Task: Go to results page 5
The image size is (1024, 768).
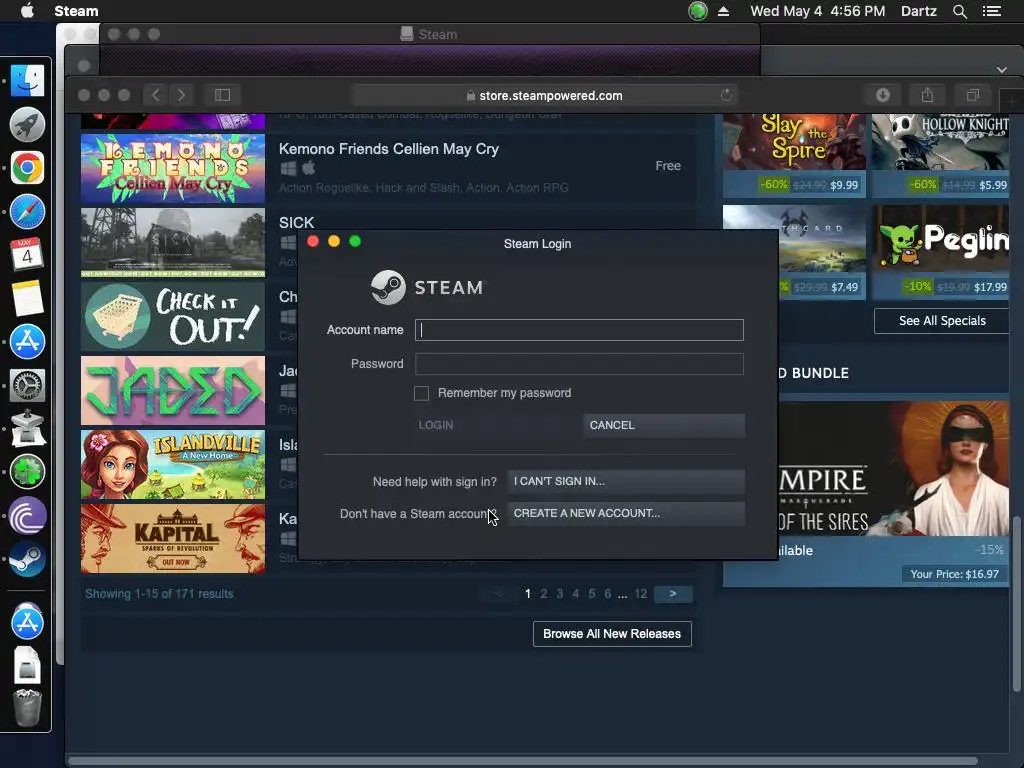Action: 592,594
